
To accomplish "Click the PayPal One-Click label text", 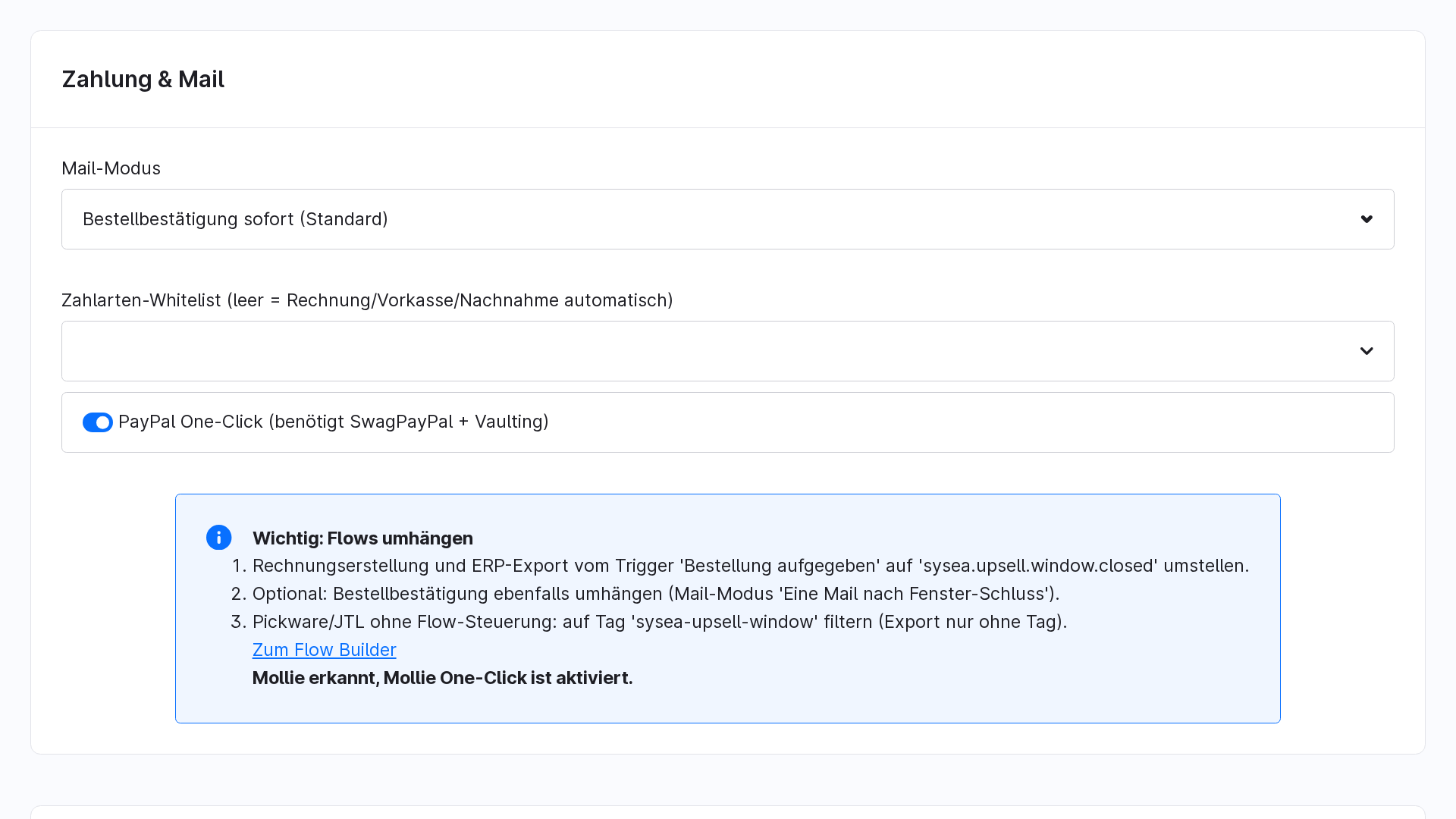I will tap(334, 422).
